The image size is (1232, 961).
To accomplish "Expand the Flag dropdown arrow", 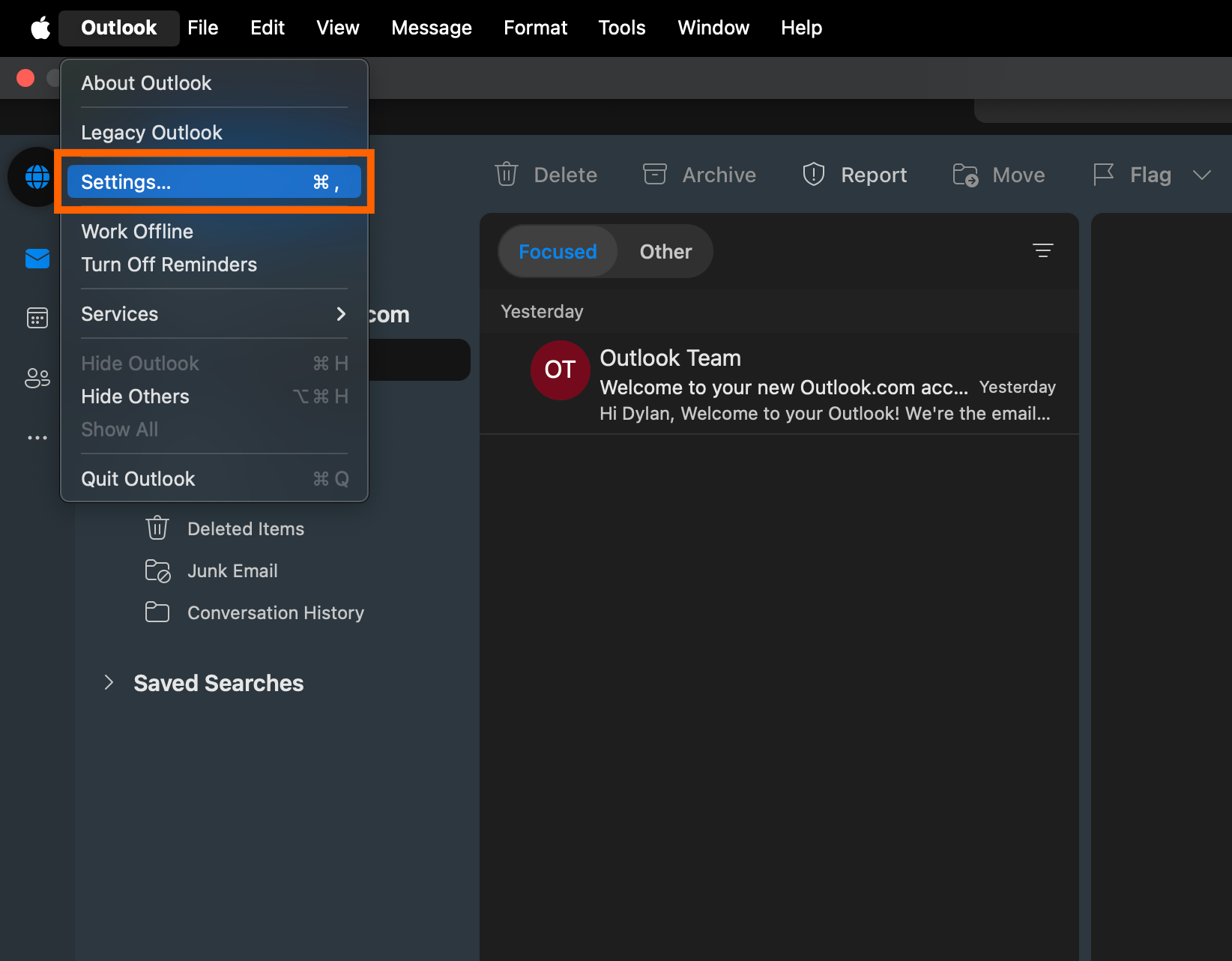I will point(1201,175).
